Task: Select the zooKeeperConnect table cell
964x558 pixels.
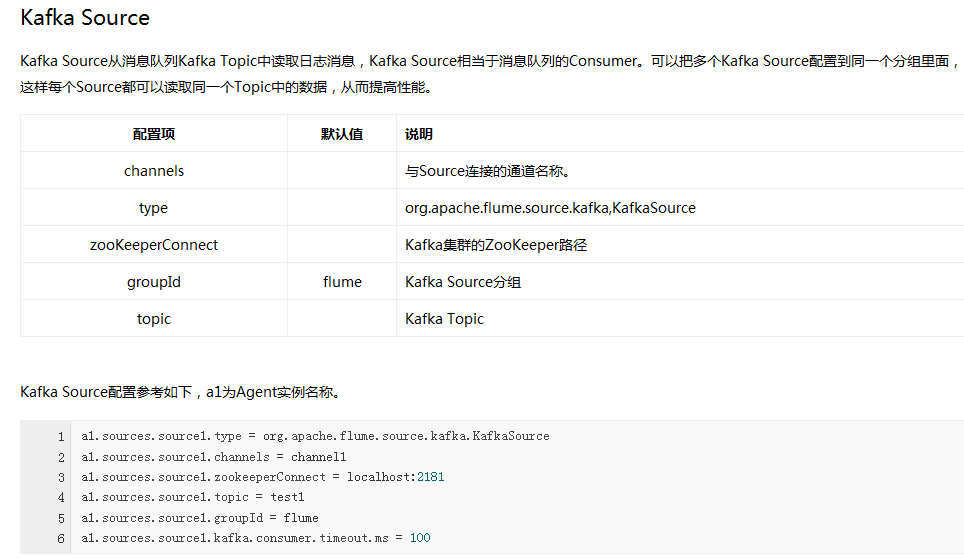Action: (154, 245)
